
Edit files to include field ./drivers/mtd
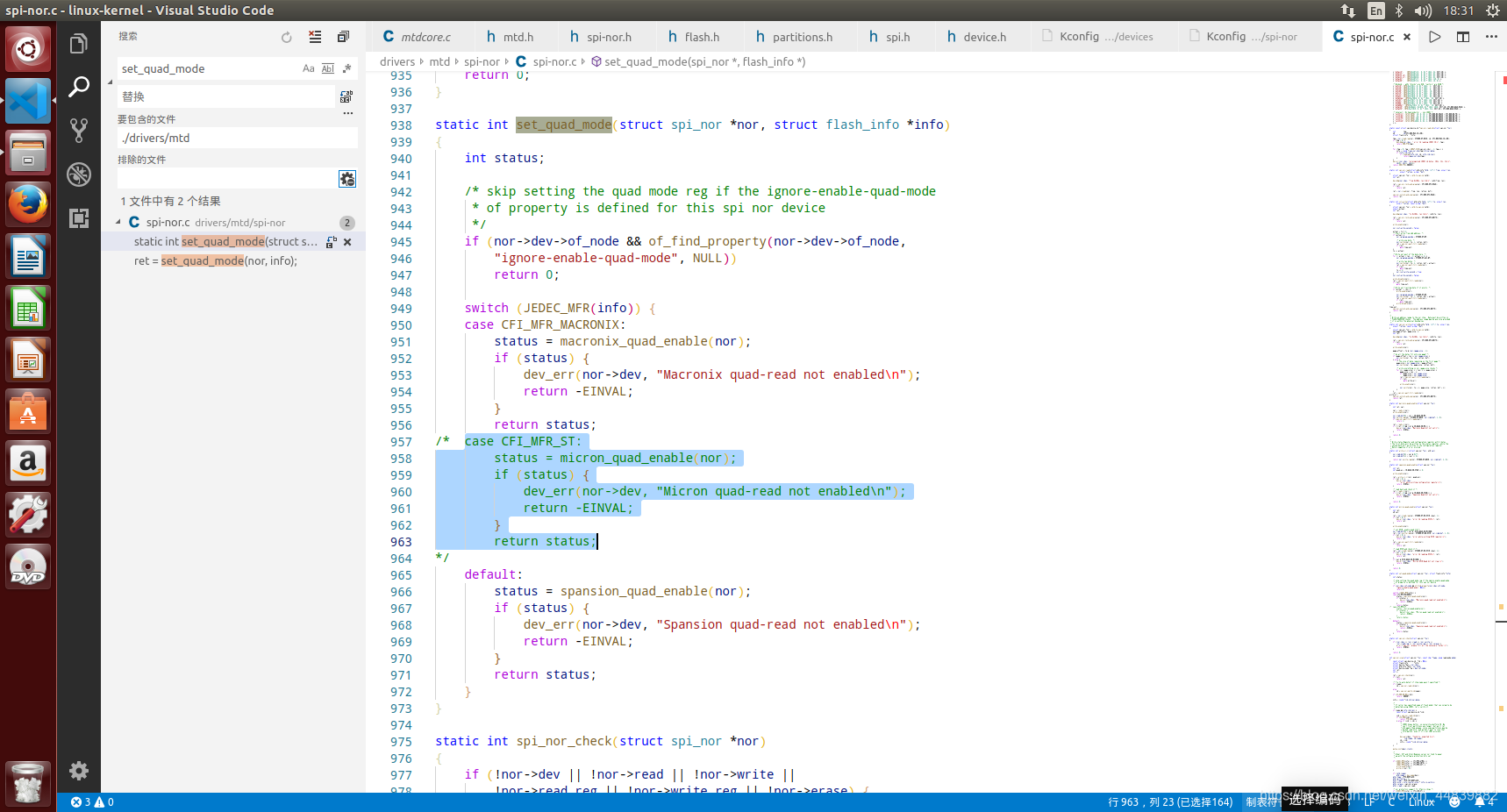pyautogui.click(x=238, y=138)
